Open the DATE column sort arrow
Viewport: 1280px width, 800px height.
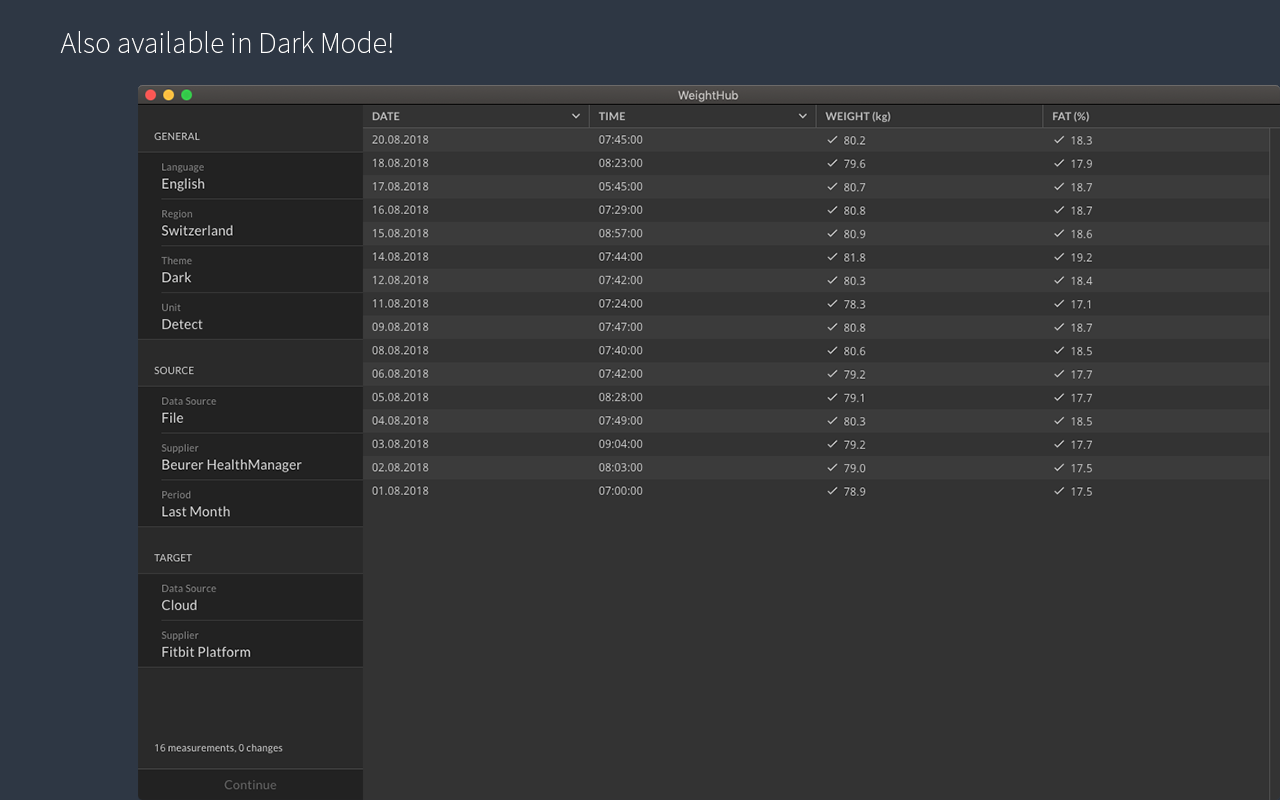(x=576, y=116)
